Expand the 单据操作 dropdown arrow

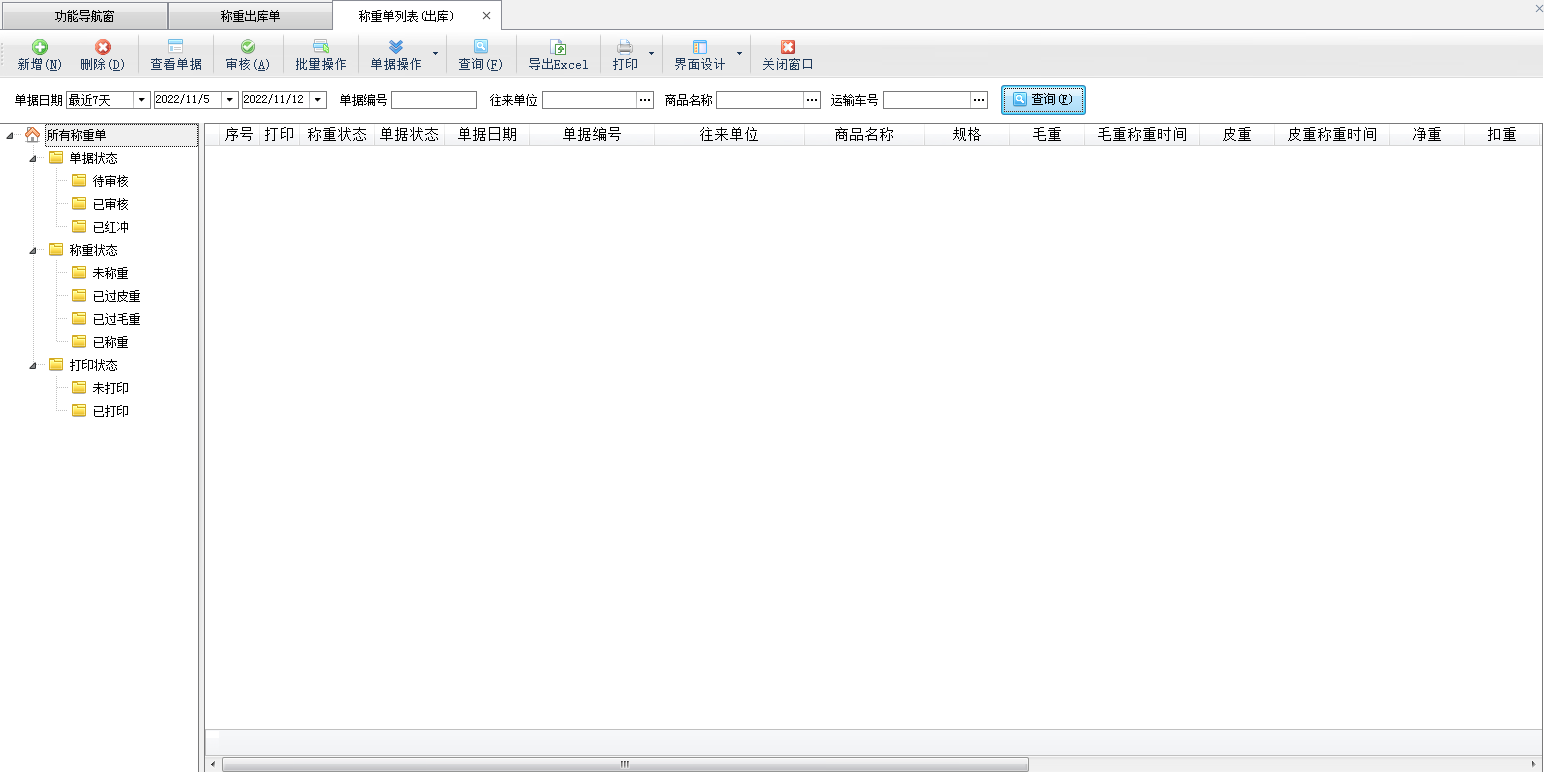[x=435, y=54]
